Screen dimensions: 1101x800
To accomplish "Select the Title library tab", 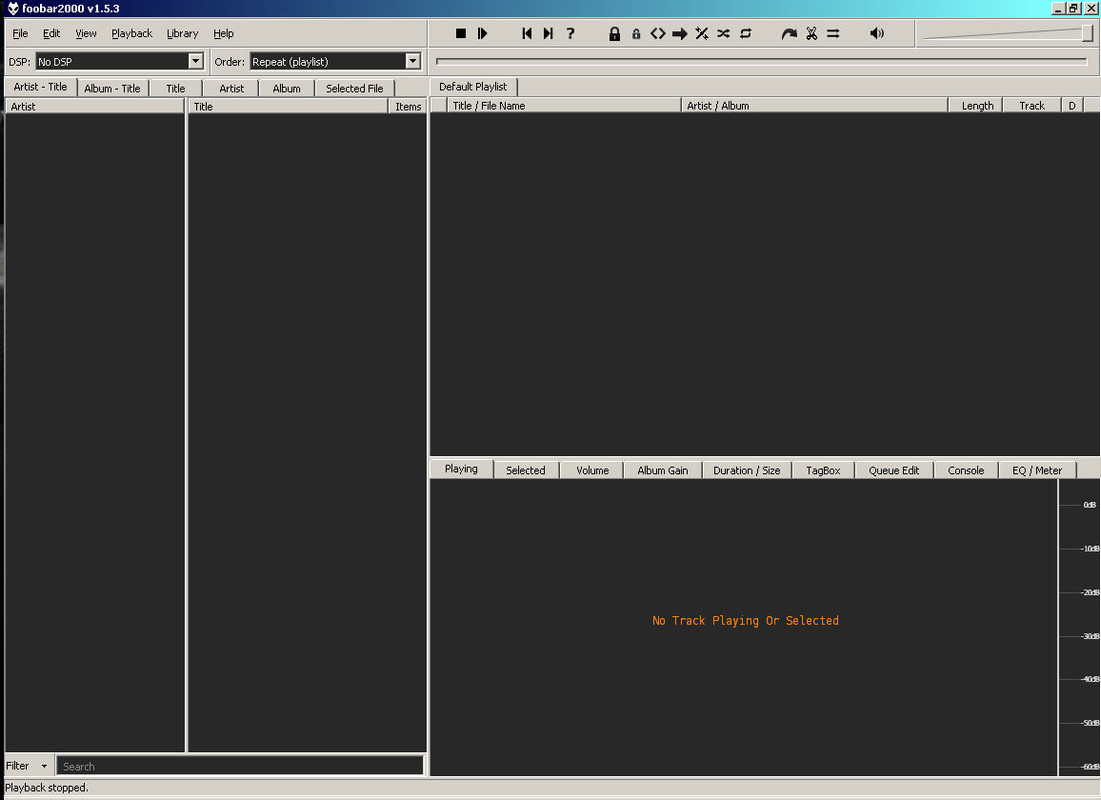I will click(x=176, y=88).
